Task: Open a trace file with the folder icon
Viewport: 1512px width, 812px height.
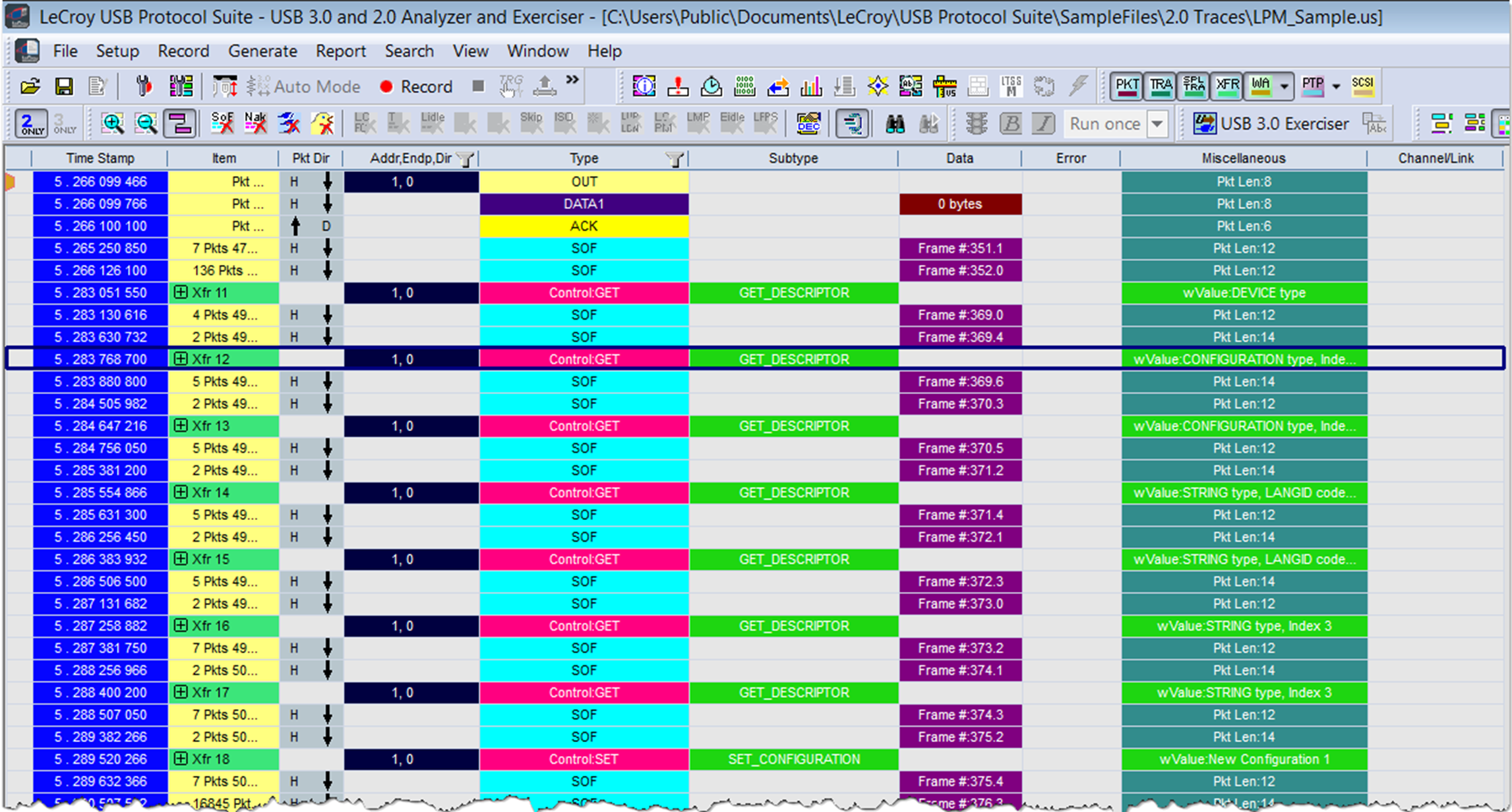Action: tap(30, 86)
